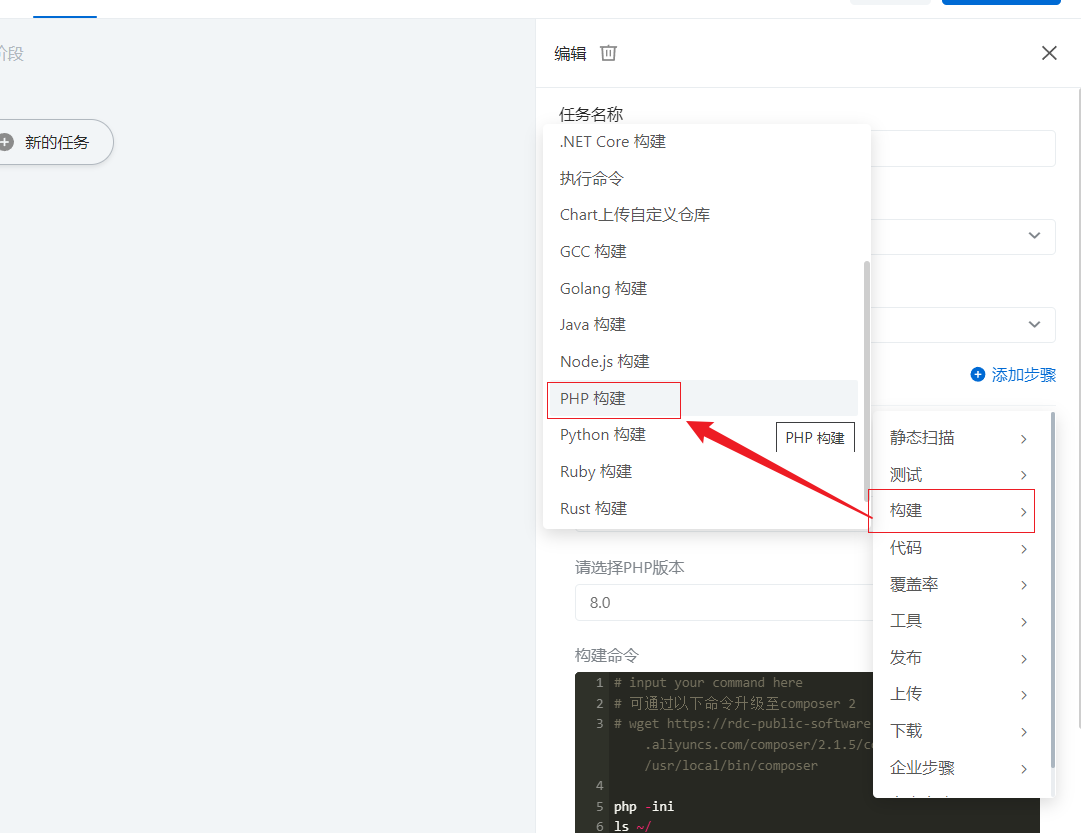The width and height of the screenshot is (1081, 833).
Task: Open the 覆盖率 category
Action: tap(958, 585)
